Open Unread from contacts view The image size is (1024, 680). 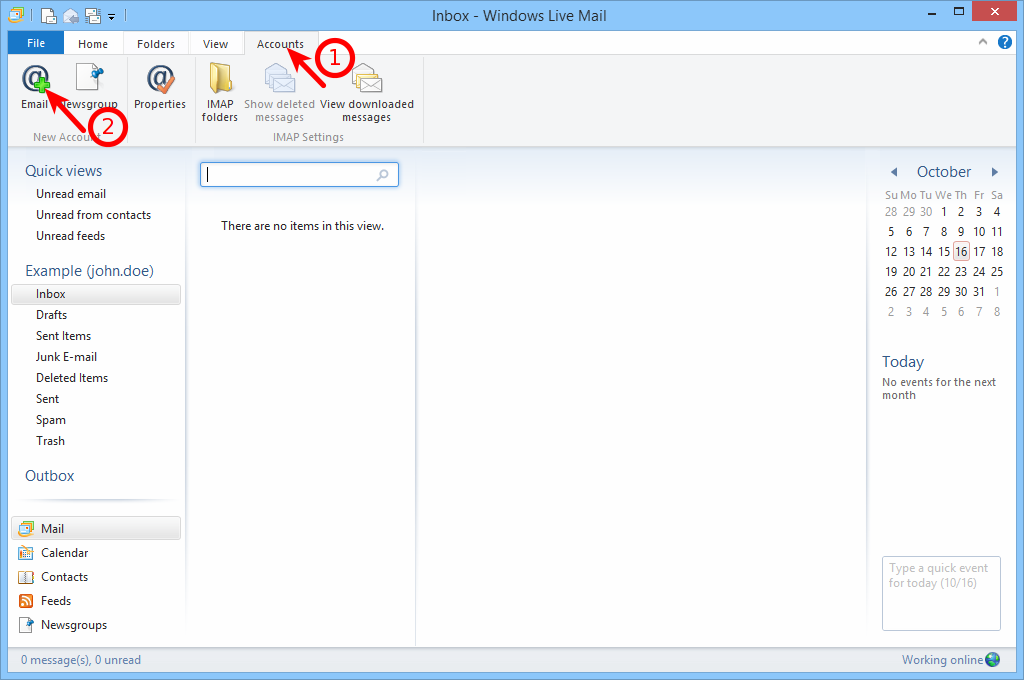point(93,215)
